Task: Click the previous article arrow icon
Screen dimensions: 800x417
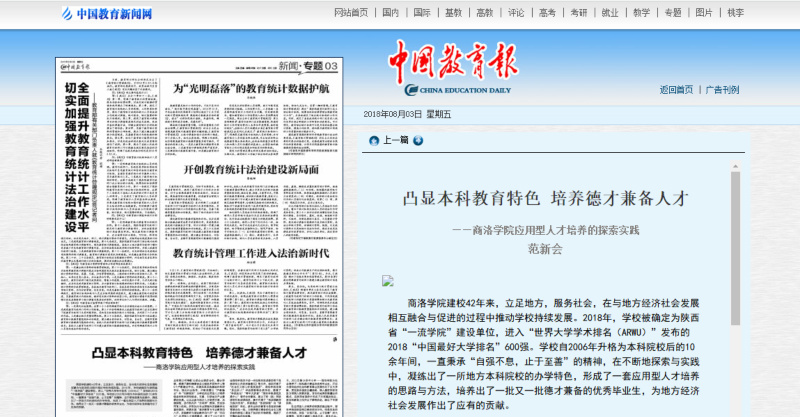Action: coord(375,140)
